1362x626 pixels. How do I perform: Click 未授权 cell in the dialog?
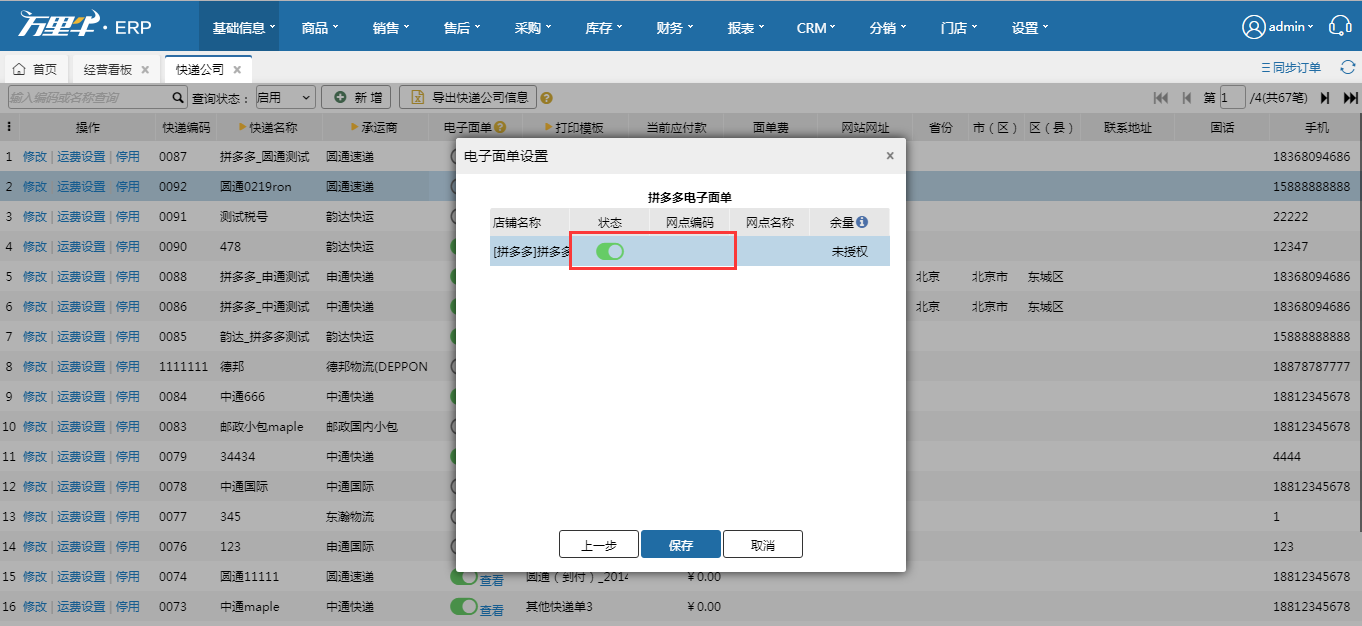(849, 252)
